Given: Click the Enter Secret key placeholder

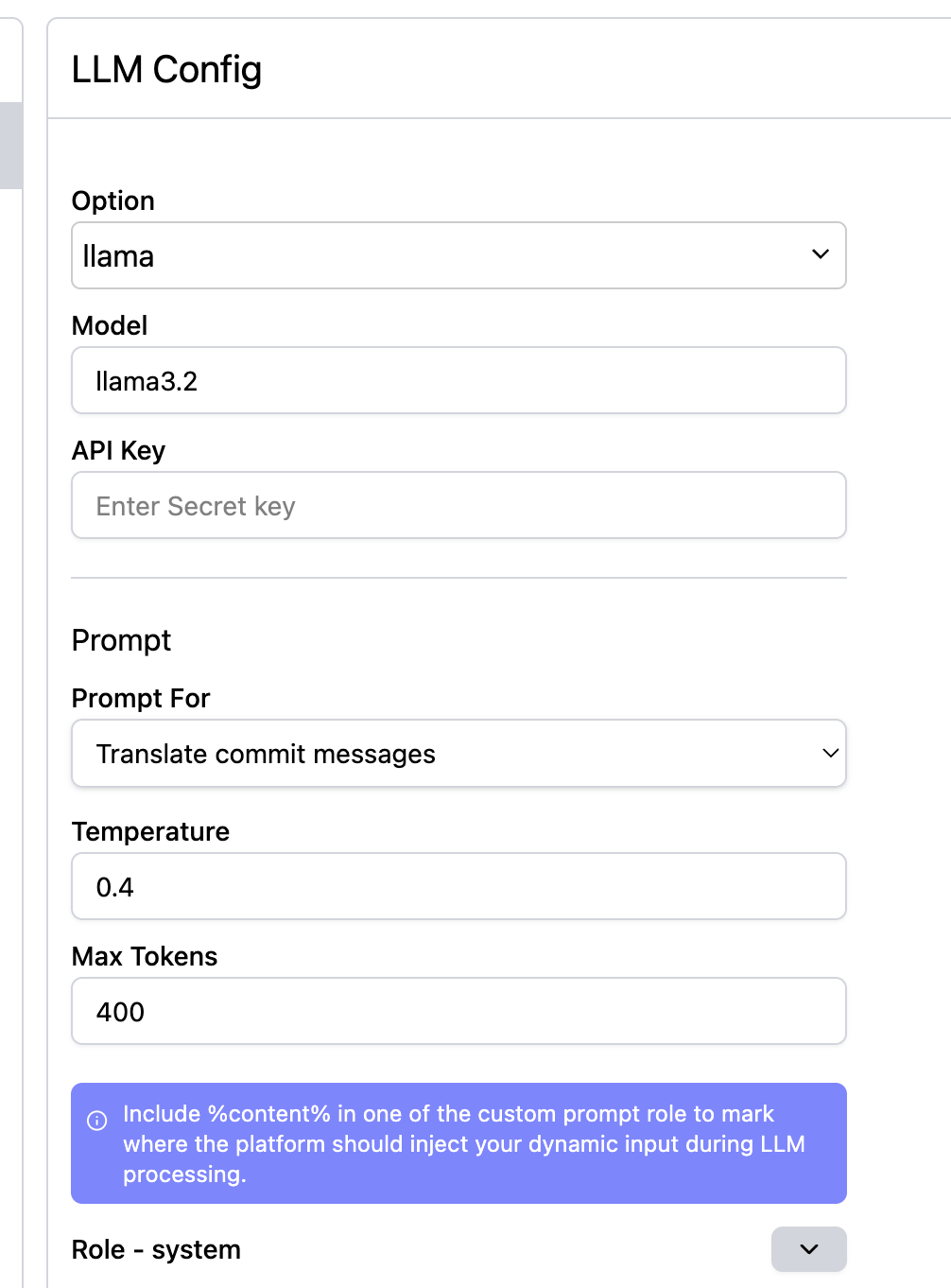Looking at the screenshot, I should click(x=195, y=505).
